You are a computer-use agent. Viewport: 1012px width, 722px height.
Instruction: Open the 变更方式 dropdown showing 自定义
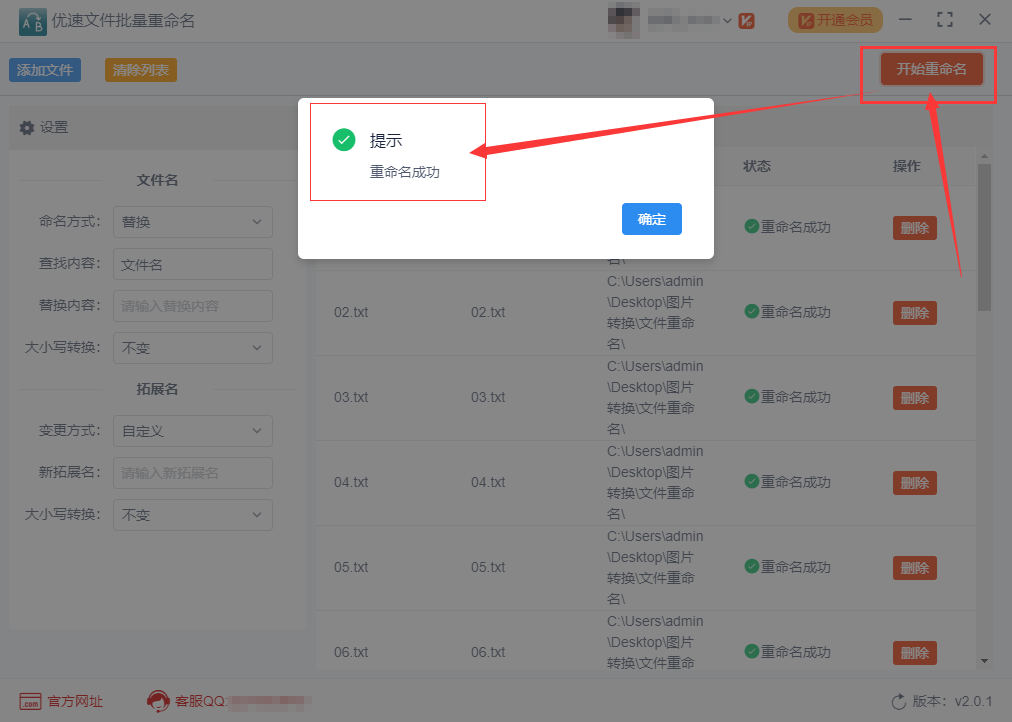[193, 431]
